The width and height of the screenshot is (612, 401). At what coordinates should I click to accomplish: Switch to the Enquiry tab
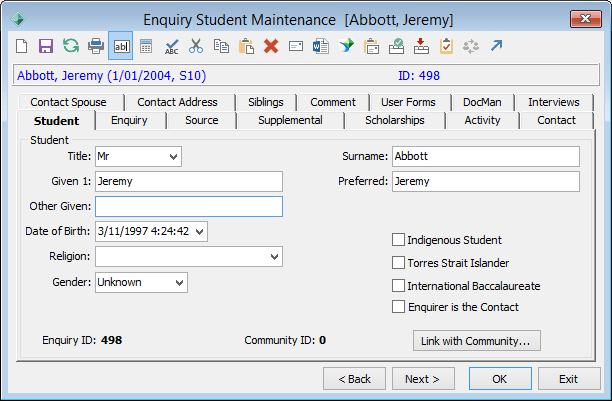click(x=129, y=120)
